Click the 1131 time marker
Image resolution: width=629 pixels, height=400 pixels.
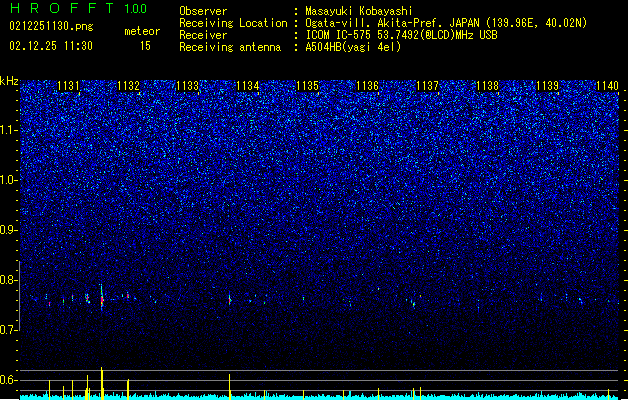pyautogui.click(x=68, y=85)
